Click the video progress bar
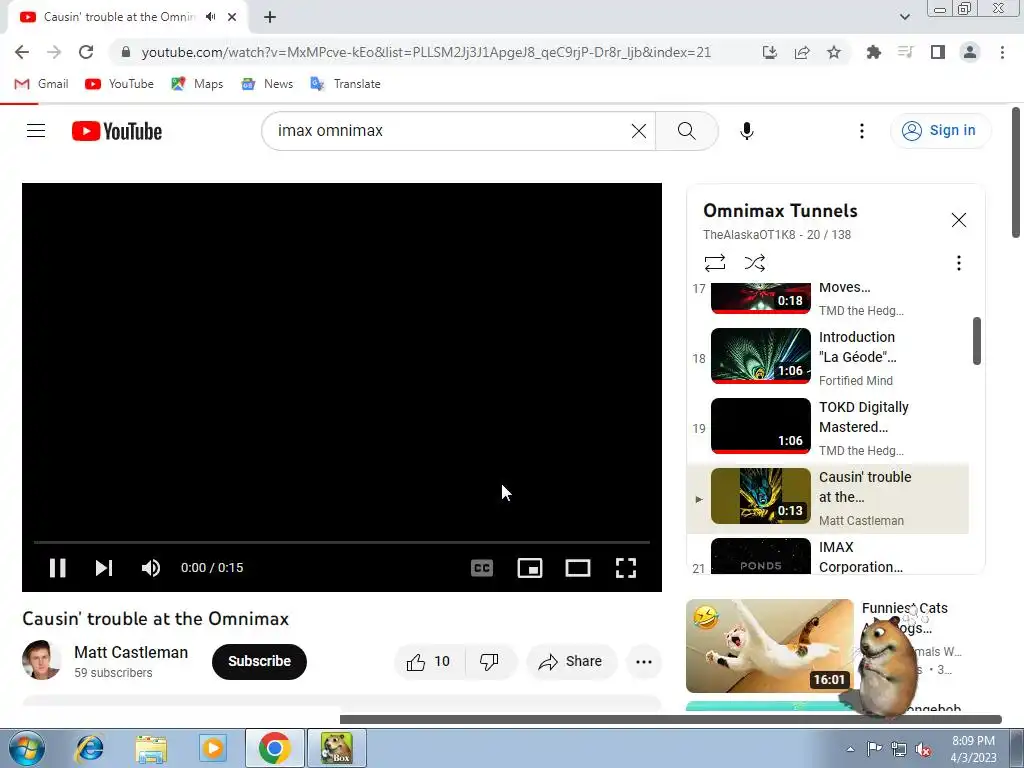The image size is (1024, 768). 342,542
